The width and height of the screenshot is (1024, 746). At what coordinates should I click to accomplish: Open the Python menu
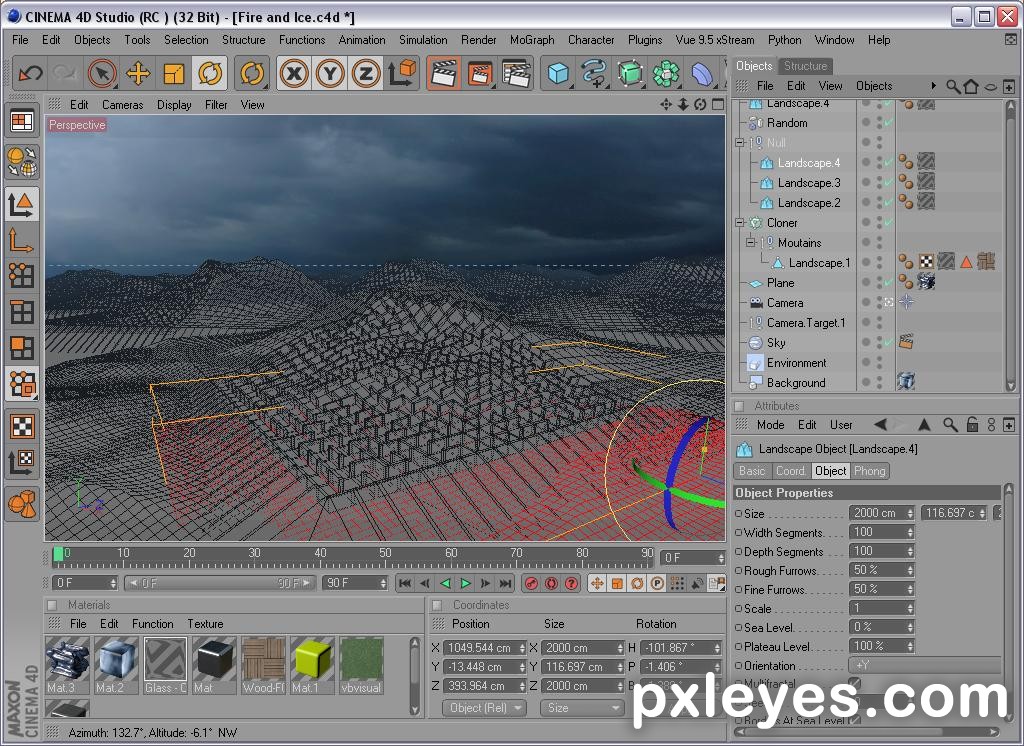(x=784, y=40)
